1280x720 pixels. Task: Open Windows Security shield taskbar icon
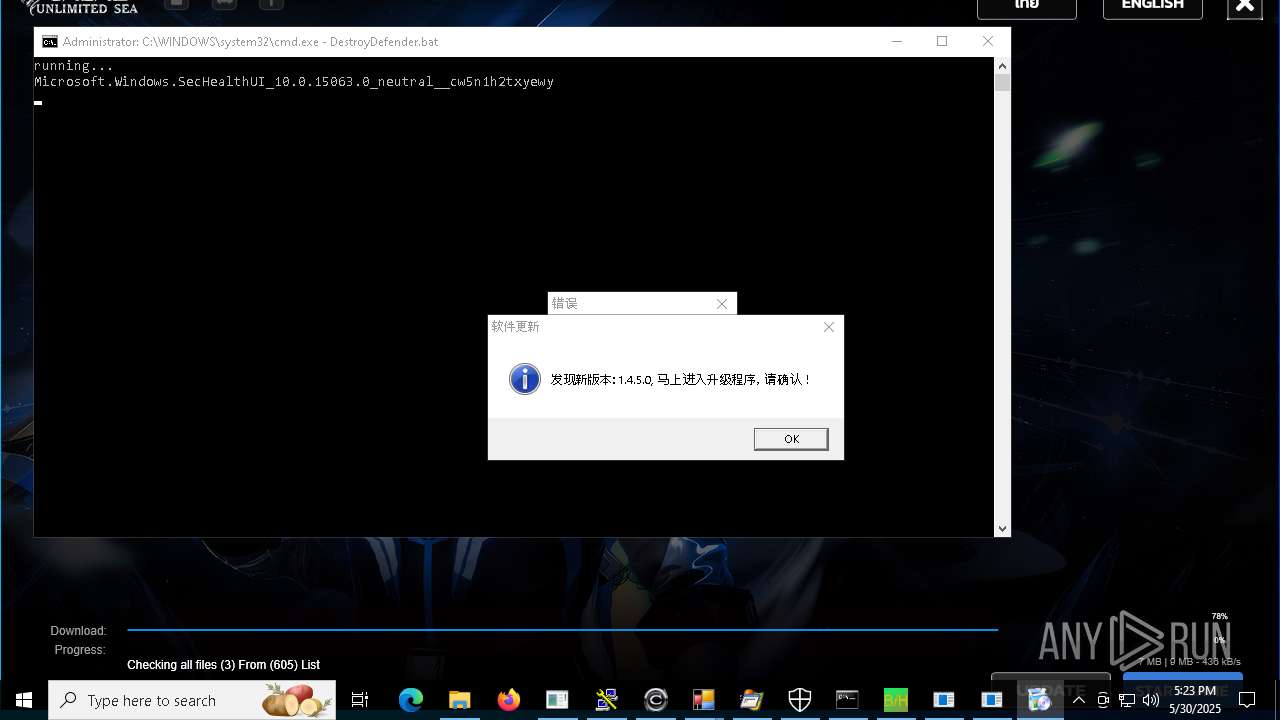[800, 700]
